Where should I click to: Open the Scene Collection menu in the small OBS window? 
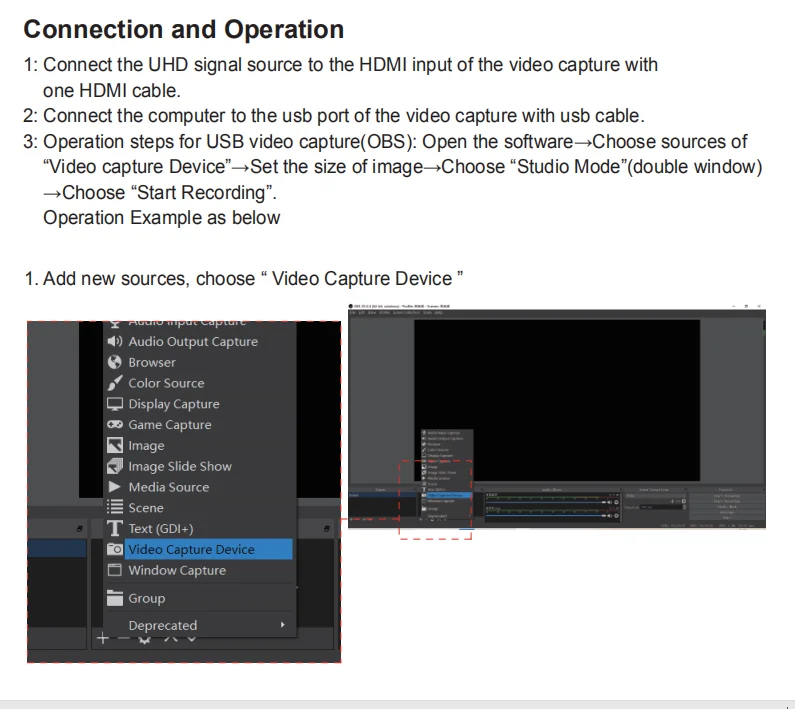pyautogui.click(x=407, y=312)
